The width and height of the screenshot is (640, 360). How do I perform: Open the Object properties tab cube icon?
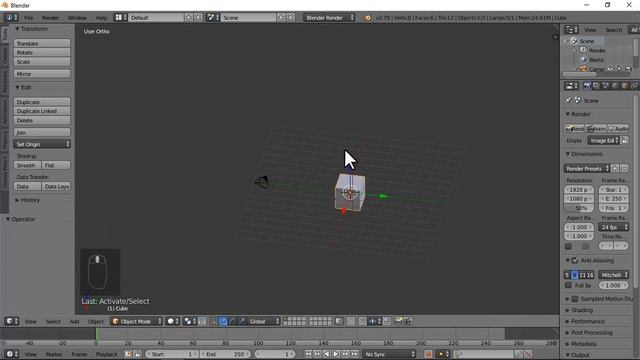click(x=624, y=86)
